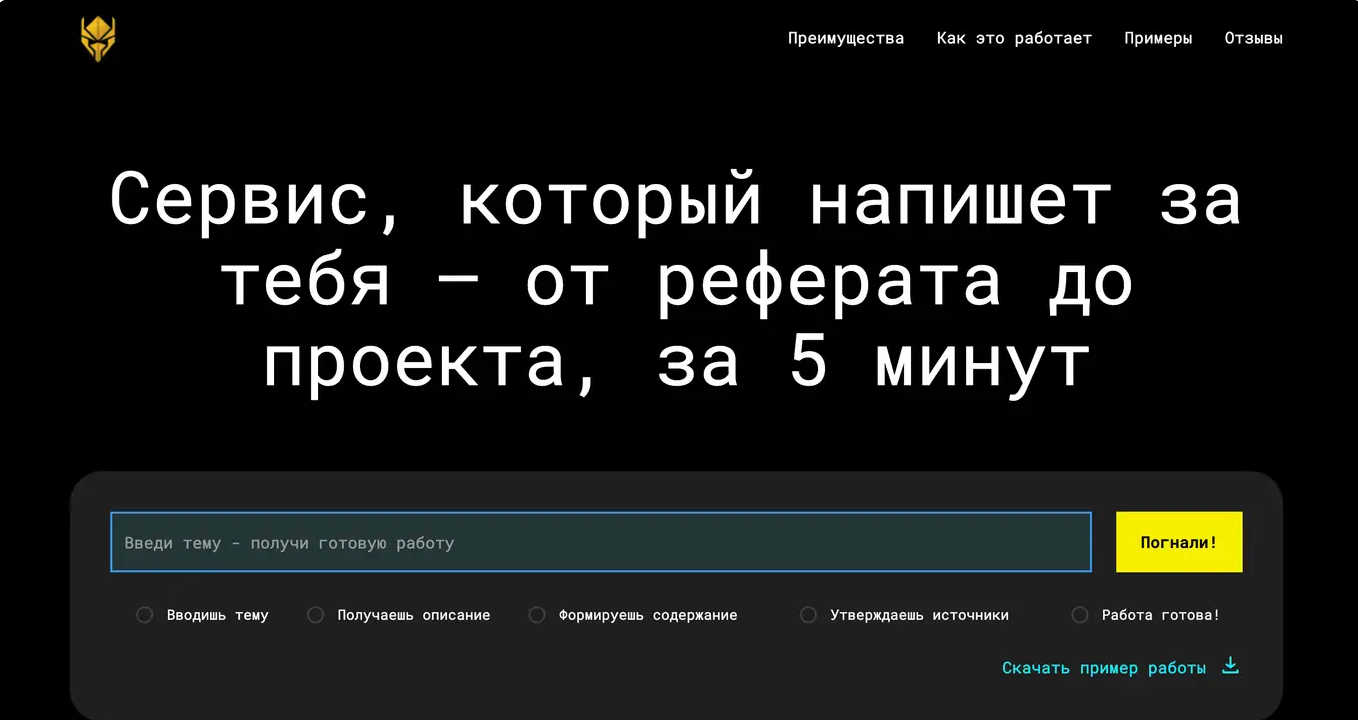Click the Работа готова step label text
1358x720 pixels.
pos(1160,614)
